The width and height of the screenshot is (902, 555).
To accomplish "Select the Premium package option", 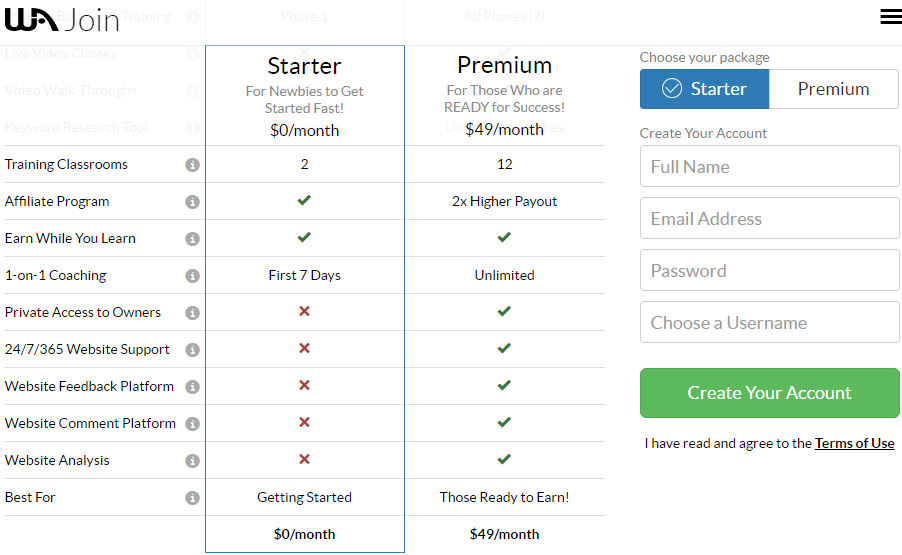I will 834,89.
